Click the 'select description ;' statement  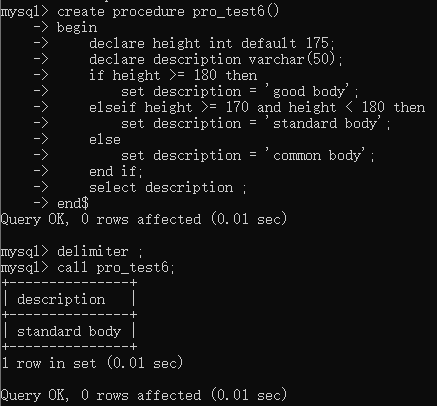(168, 188)
